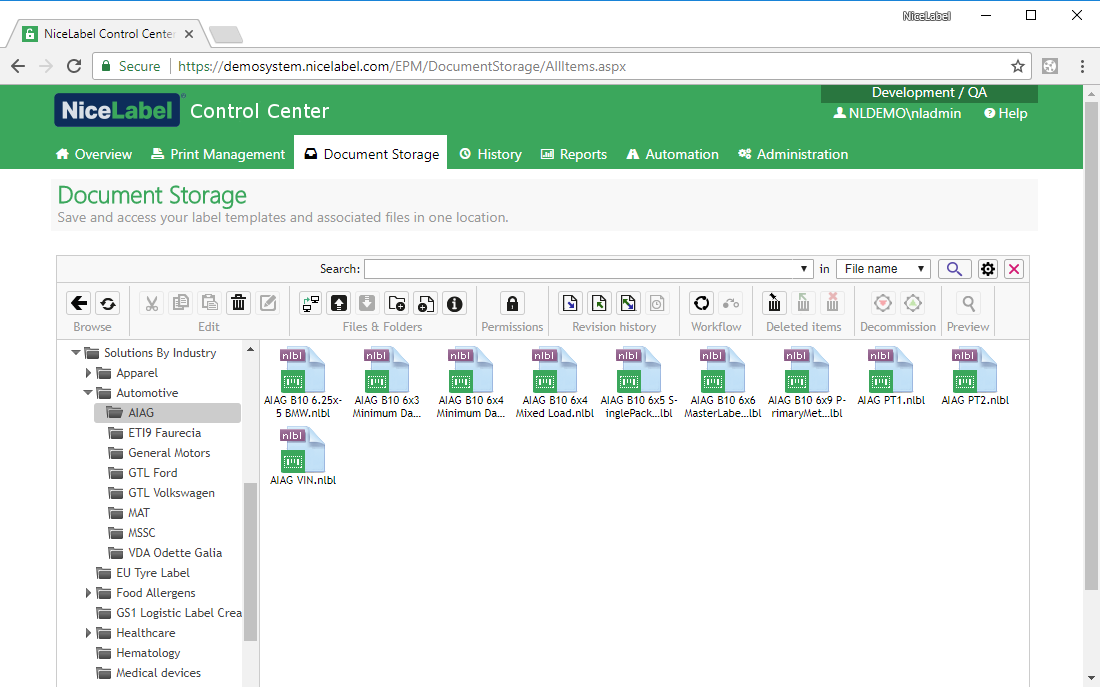The height and width of the screenshot is (687, 1100).
Task: Open file information with the info icon
Action: (455, 303)
